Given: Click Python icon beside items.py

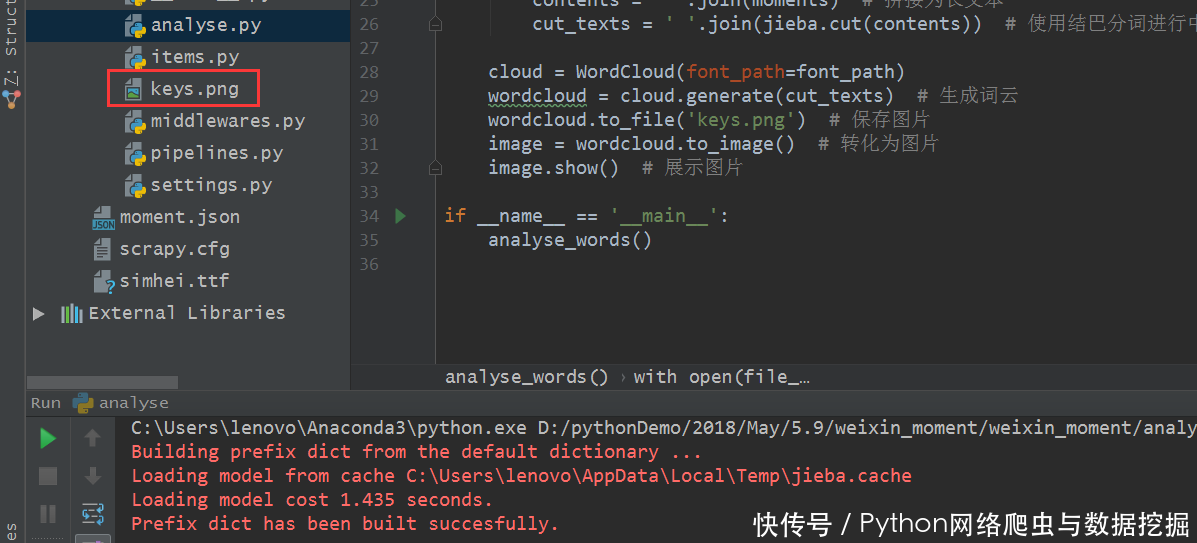Looking at the screenshot, I should coord(135,57).
